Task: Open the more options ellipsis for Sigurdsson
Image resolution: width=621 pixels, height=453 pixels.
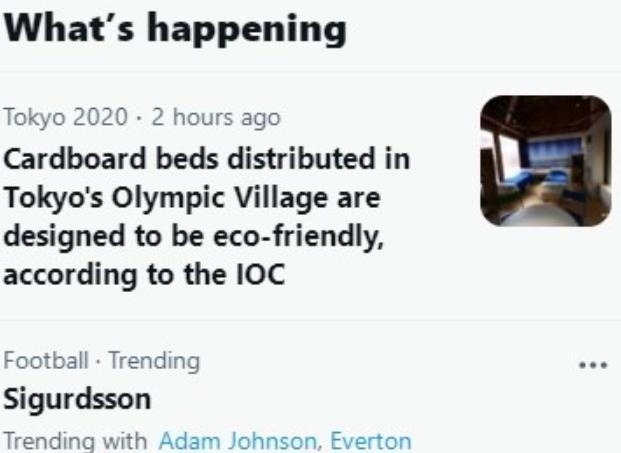Action: (x=594, y=366)
